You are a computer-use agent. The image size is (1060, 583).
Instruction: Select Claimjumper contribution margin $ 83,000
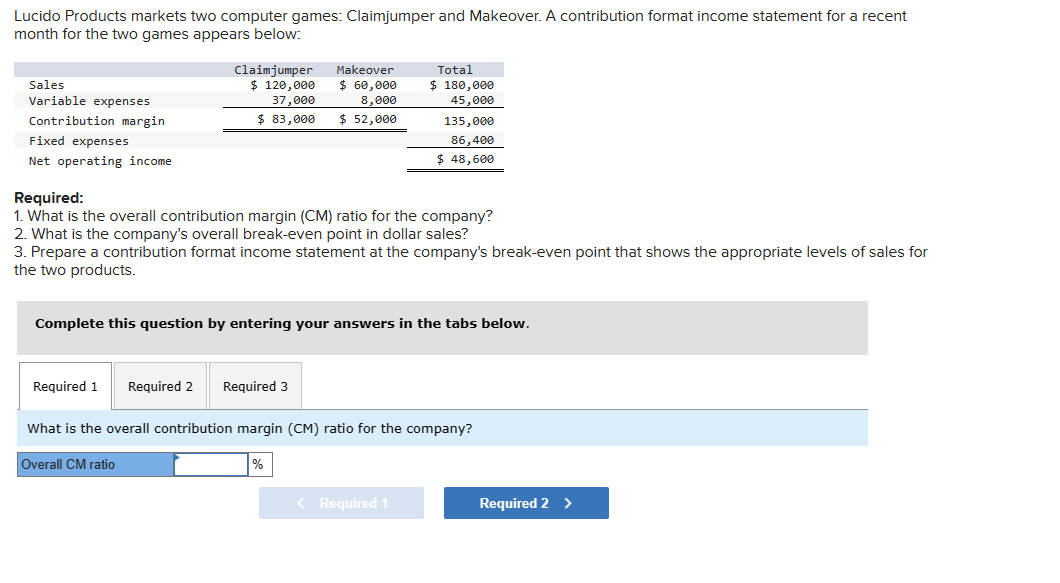(x=286, y=119)
